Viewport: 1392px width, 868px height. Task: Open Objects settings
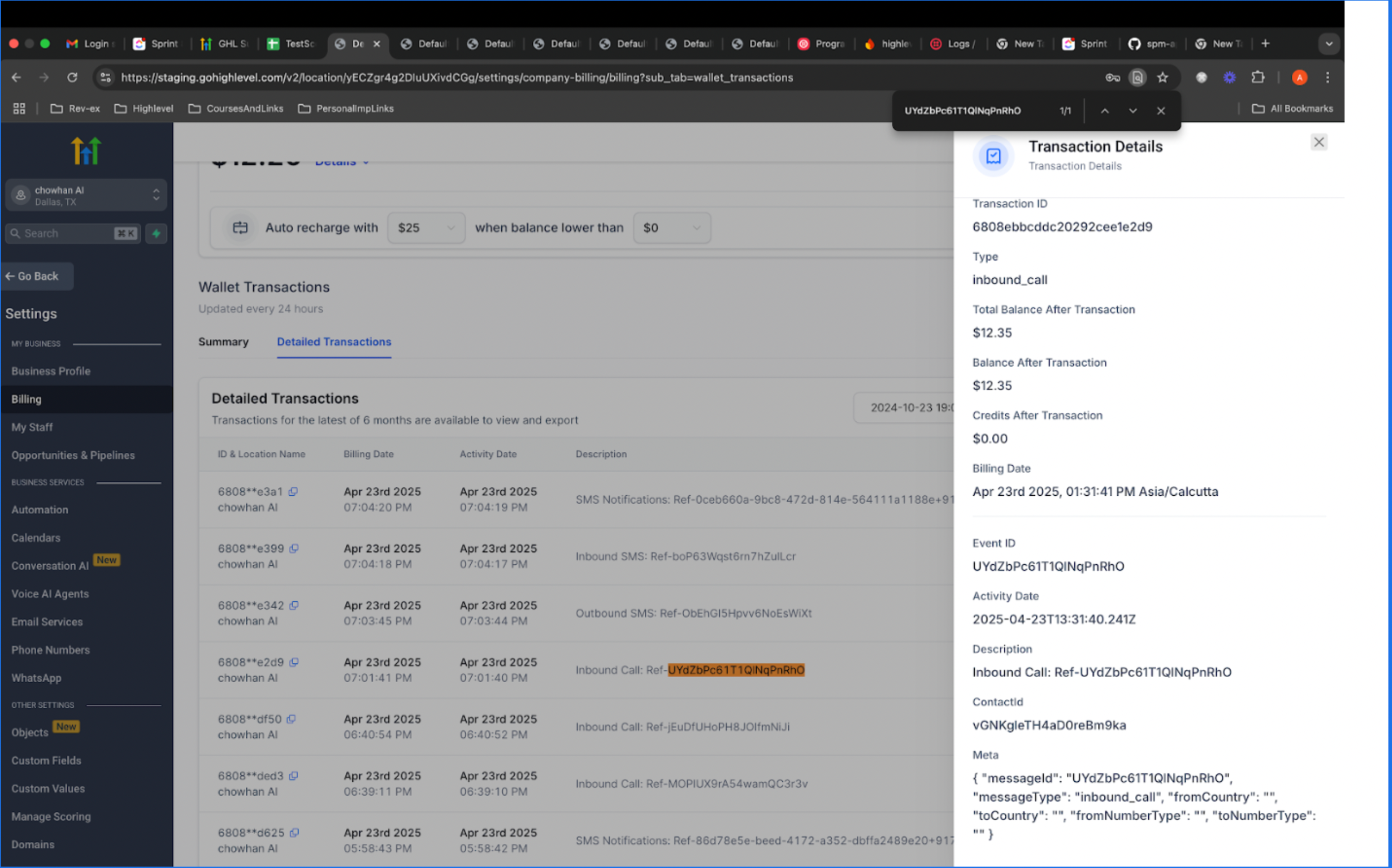coord(30,733)
